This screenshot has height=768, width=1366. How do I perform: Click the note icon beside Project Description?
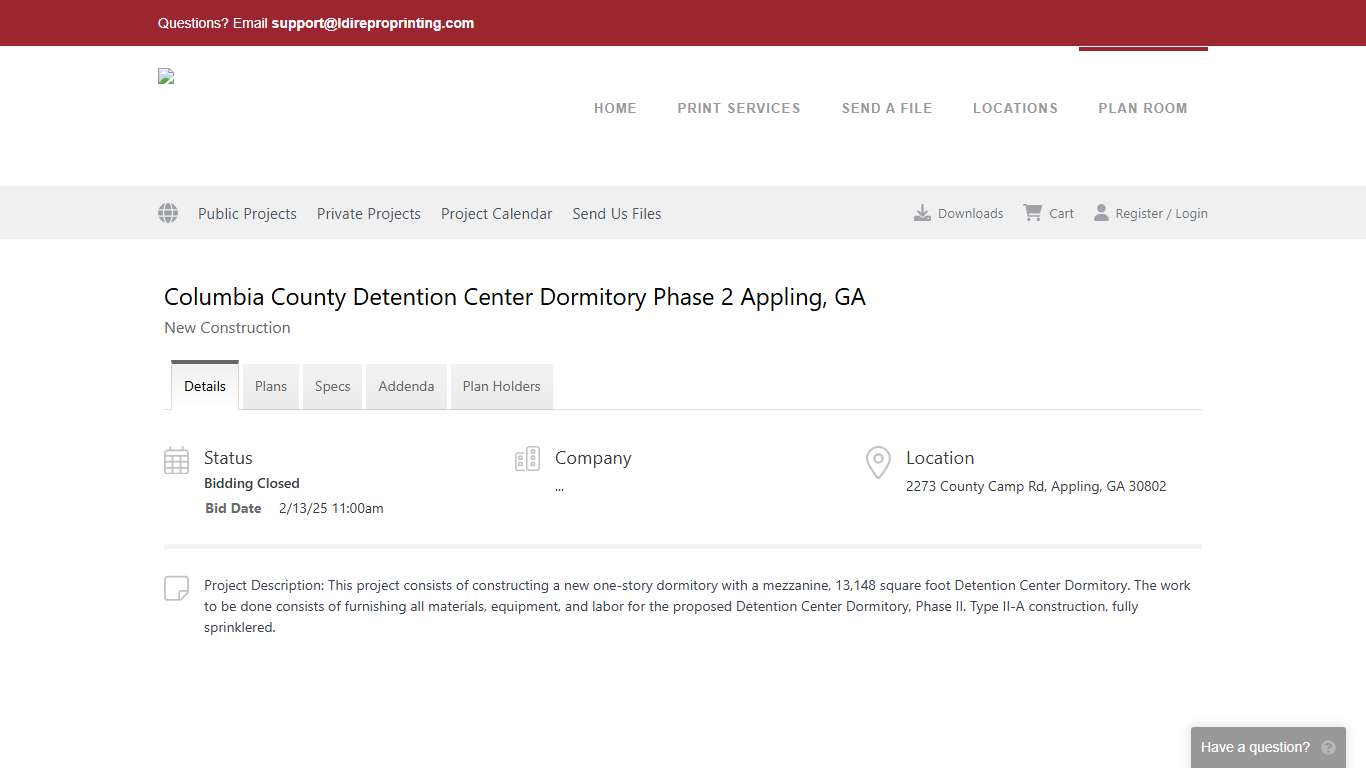pos(176,588)
